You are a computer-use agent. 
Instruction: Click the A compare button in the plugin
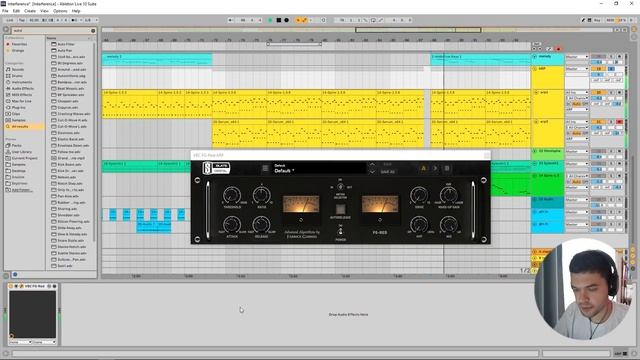click(423, 168)
